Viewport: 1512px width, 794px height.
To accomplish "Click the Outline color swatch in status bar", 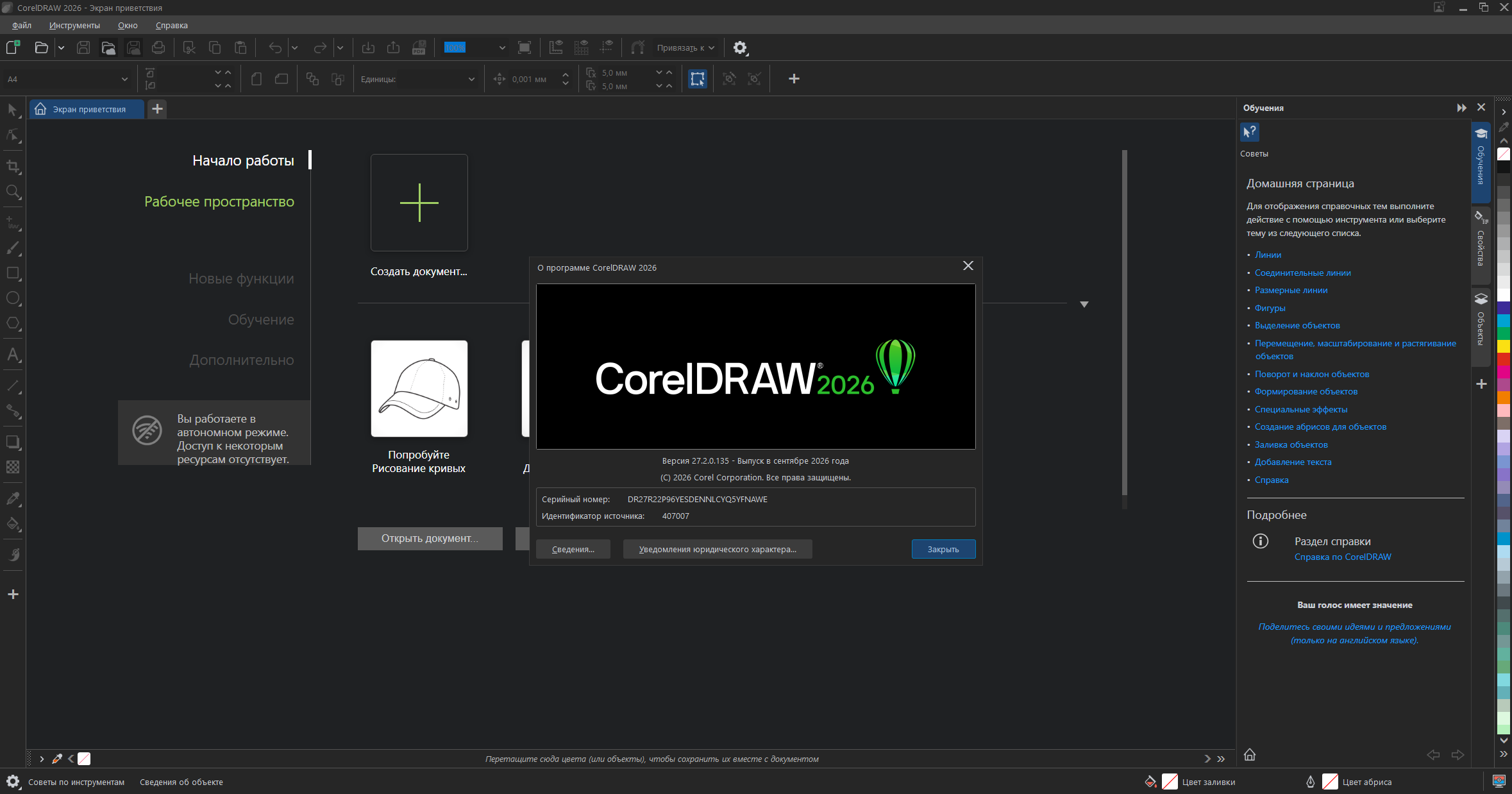I will point(1330,781).
